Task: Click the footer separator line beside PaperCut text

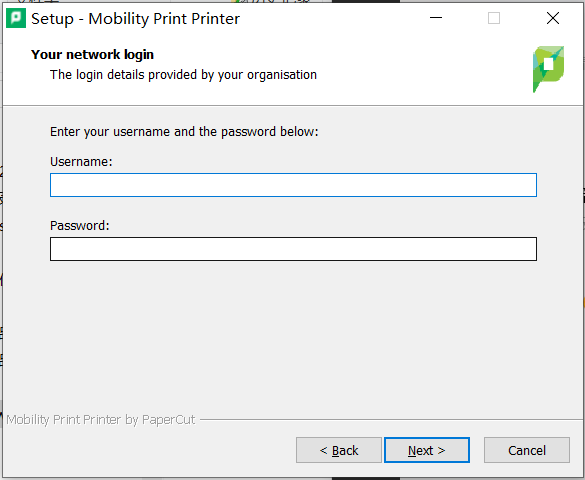Action: pos(391,420)
